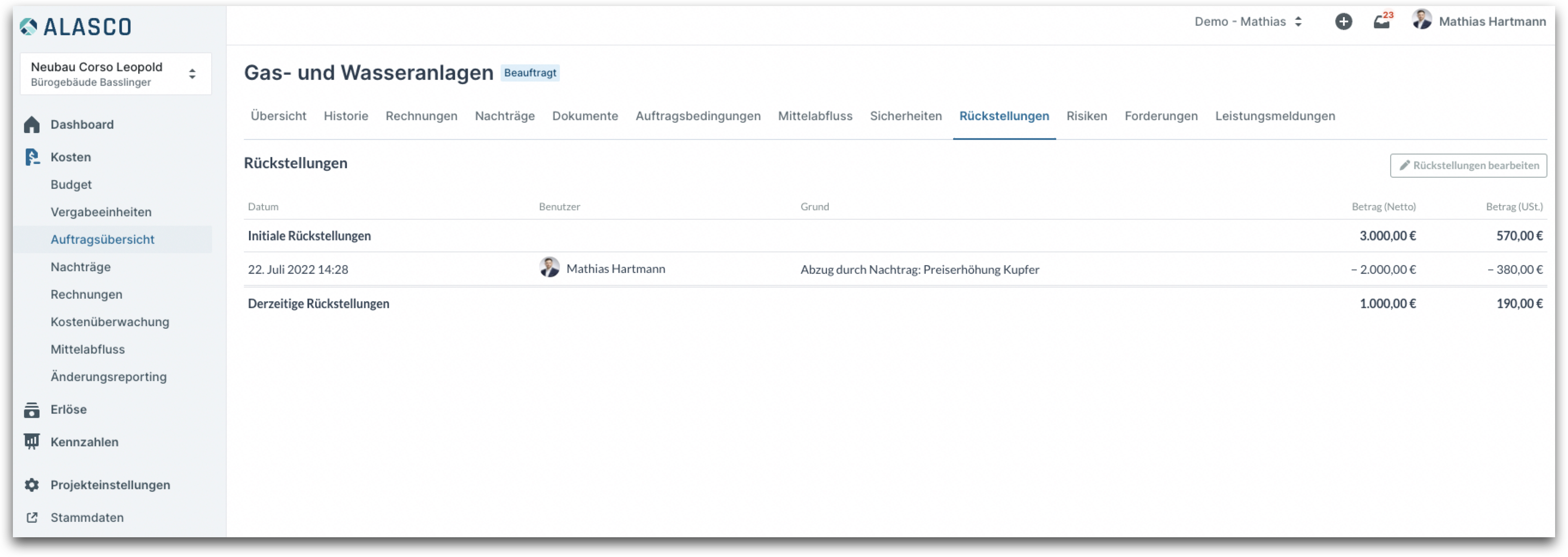The height and width of the screenshot is (557, 1568).
Task: Click the Datum column header
Action: click(x=263, y=207)
